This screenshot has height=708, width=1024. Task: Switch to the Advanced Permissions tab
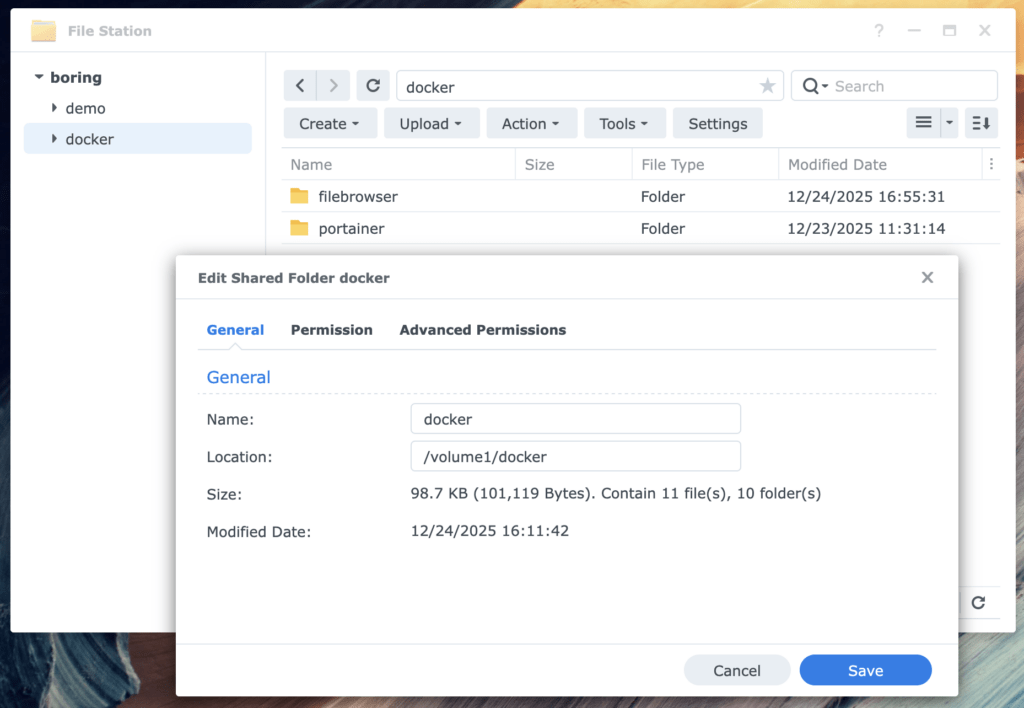pyautogui.click(x=483, y=330)
